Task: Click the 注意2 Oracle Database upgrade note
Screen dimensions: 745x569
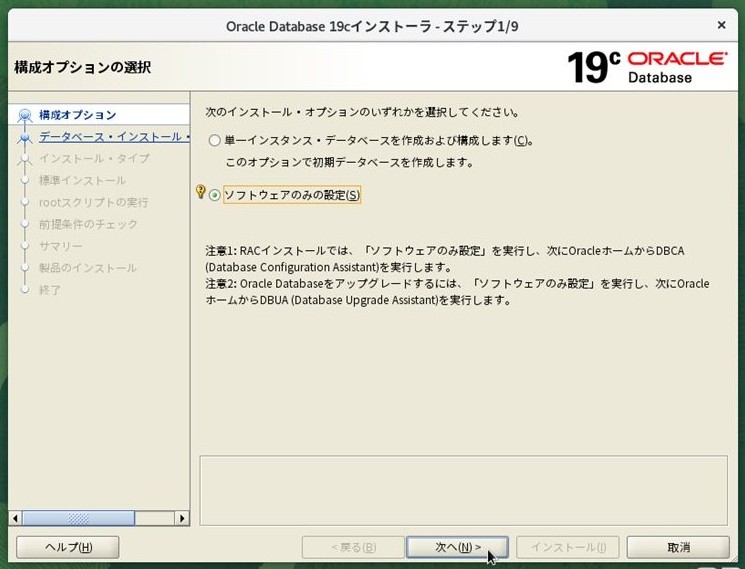Action: point(457,292)
